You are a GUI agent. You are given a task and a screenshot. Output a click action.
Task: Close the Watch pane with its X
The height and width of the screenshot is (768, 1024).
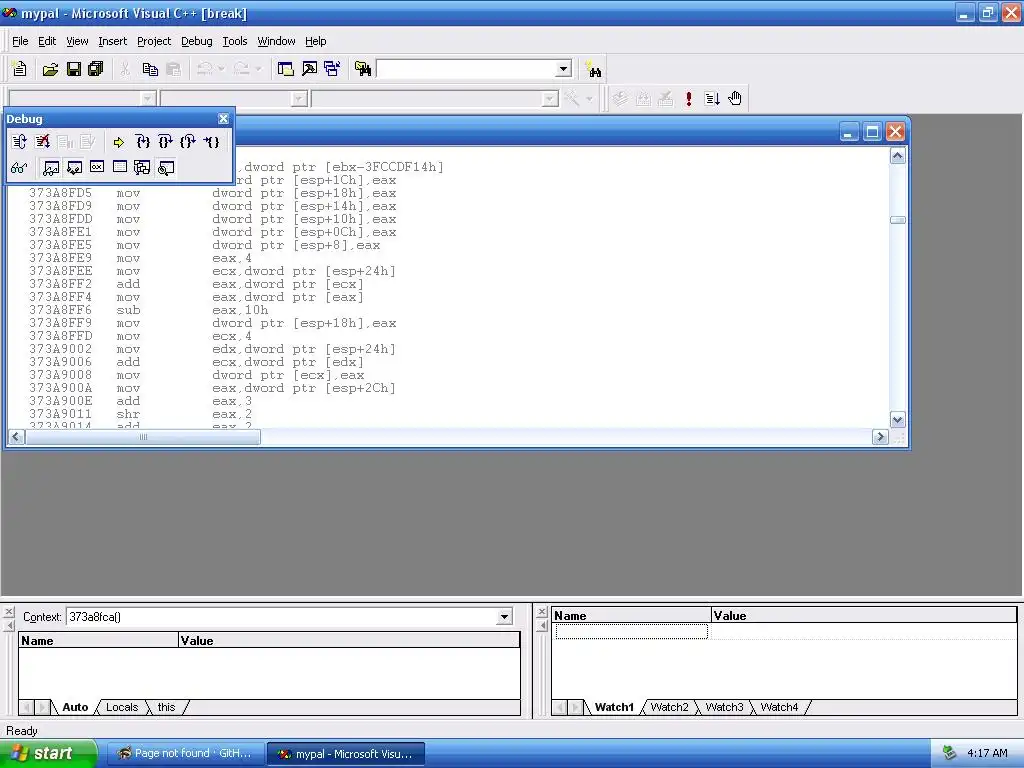click(x=541, y=612)
